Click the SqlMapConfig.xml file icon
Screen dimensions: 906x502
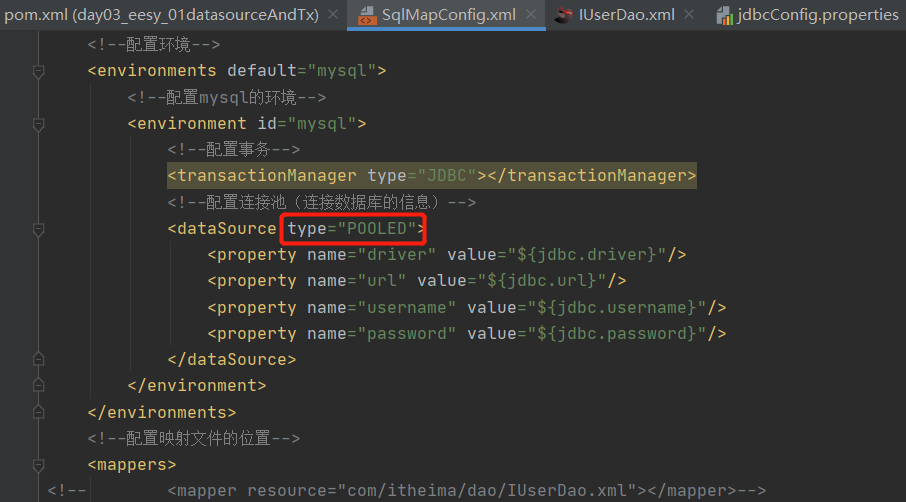click(366, 16)
